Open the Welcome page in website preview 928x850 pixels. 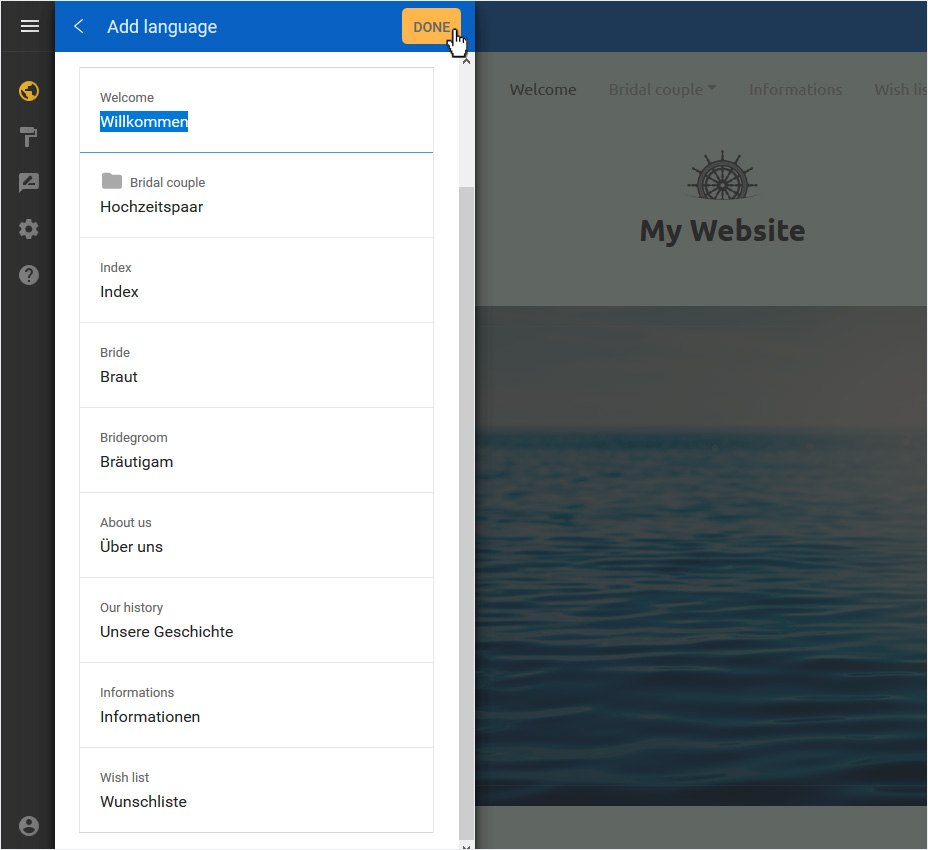pyautogui.click(x=543, y=89)
